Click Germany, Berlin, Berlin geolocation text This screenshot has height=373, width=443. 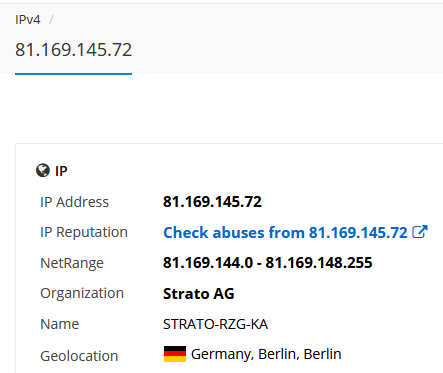click(266, 354)
